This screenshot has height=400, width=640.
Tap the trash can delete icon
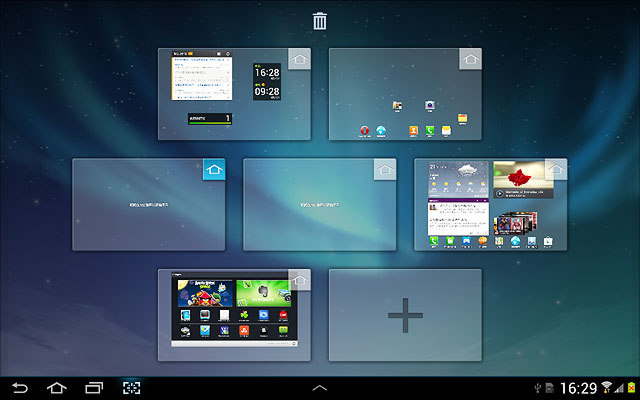320,21
